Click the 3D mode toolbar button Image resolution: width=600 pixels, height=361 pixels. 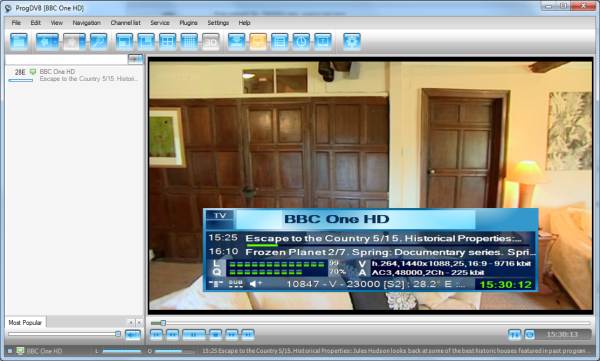(x=210, y=42)
